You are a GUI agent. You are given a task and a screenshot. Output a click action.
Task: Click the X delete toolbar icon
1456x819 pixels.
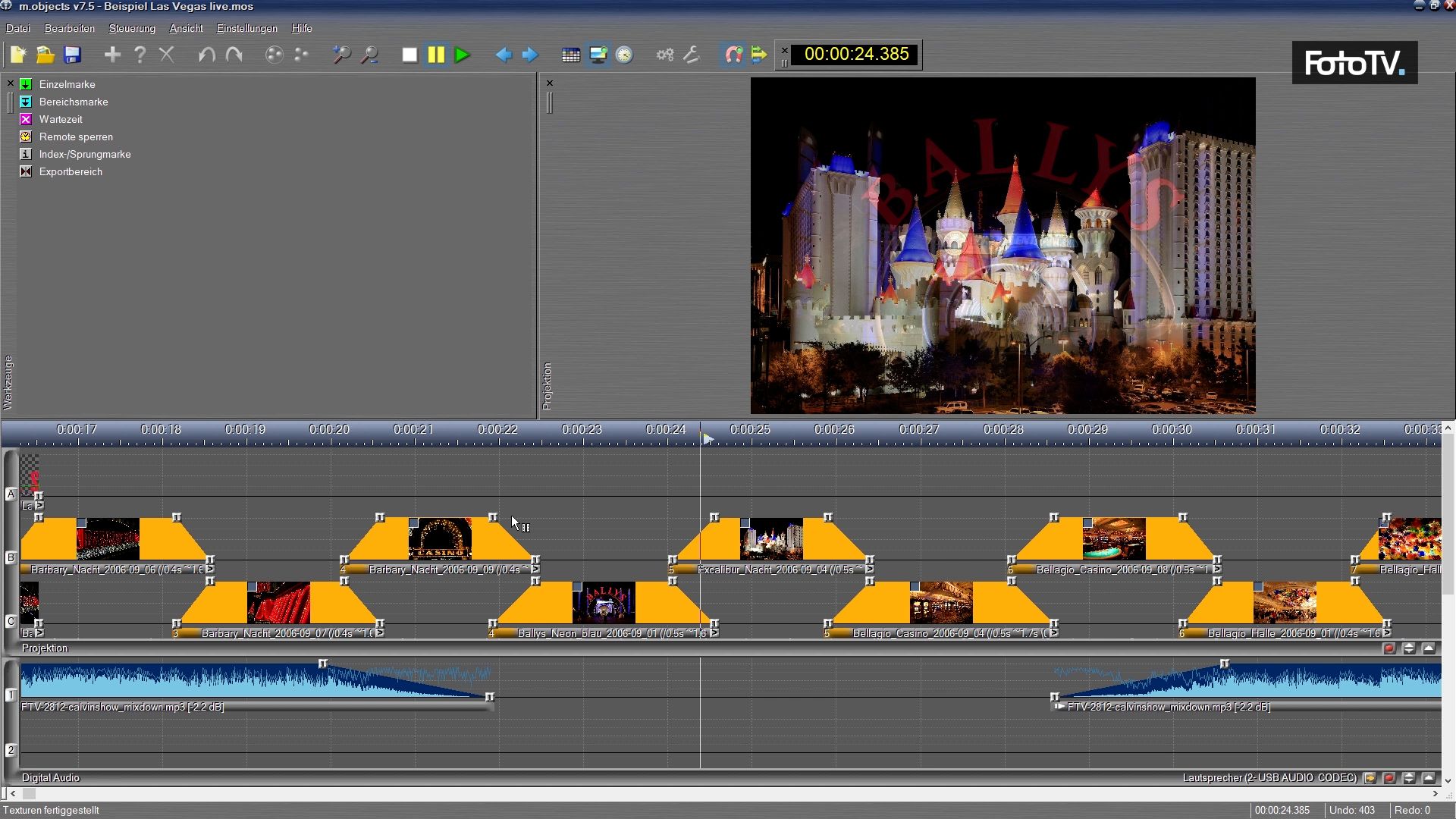click(x=167, y=55)
